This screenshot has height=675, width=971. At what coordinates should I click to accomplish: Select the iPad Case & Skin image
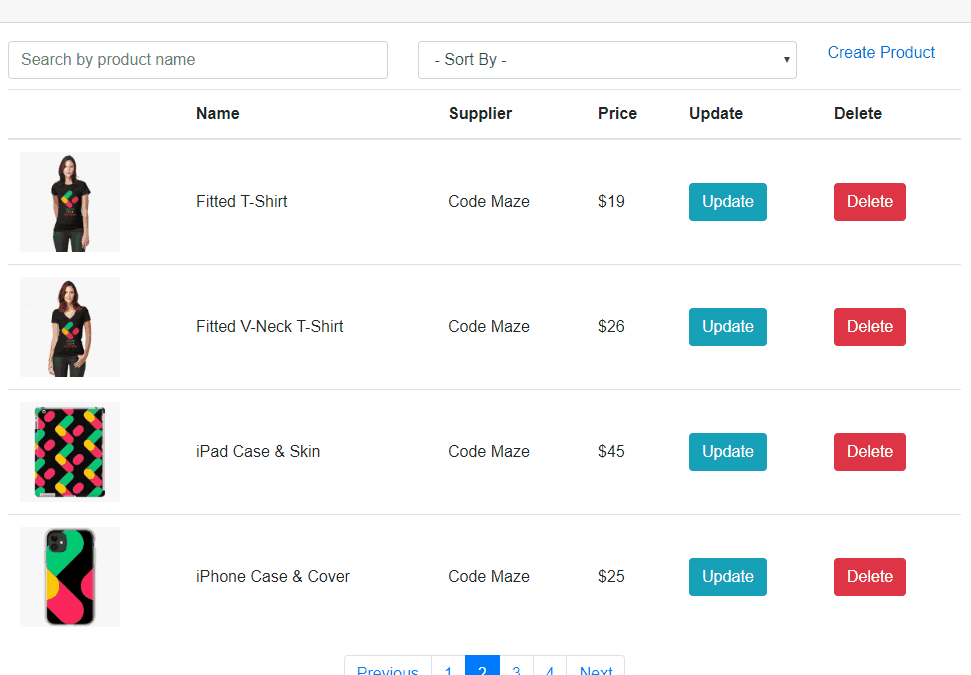70,452
